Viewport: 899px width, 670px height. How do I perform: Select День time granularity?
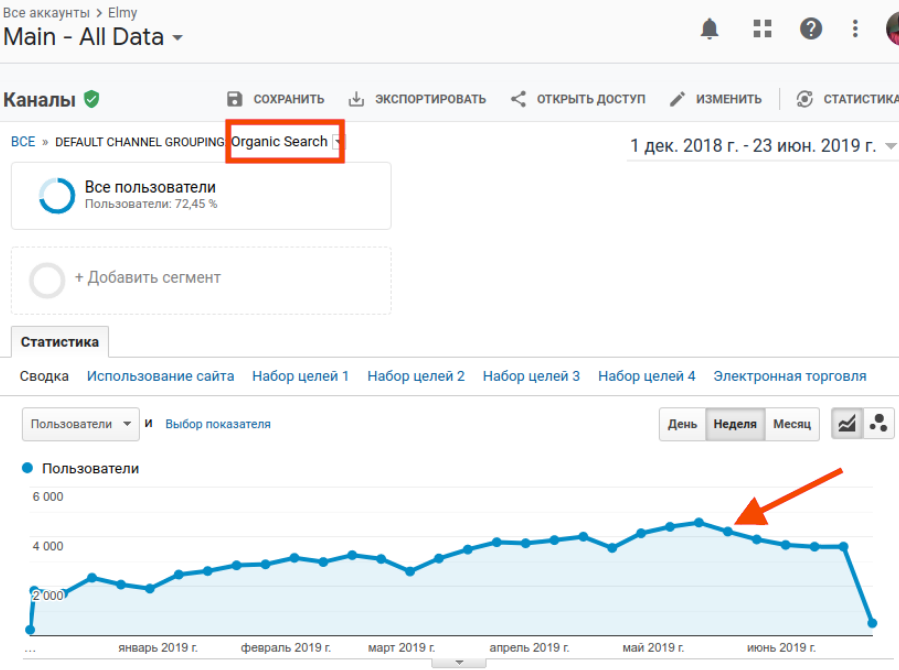click(682, 424)
